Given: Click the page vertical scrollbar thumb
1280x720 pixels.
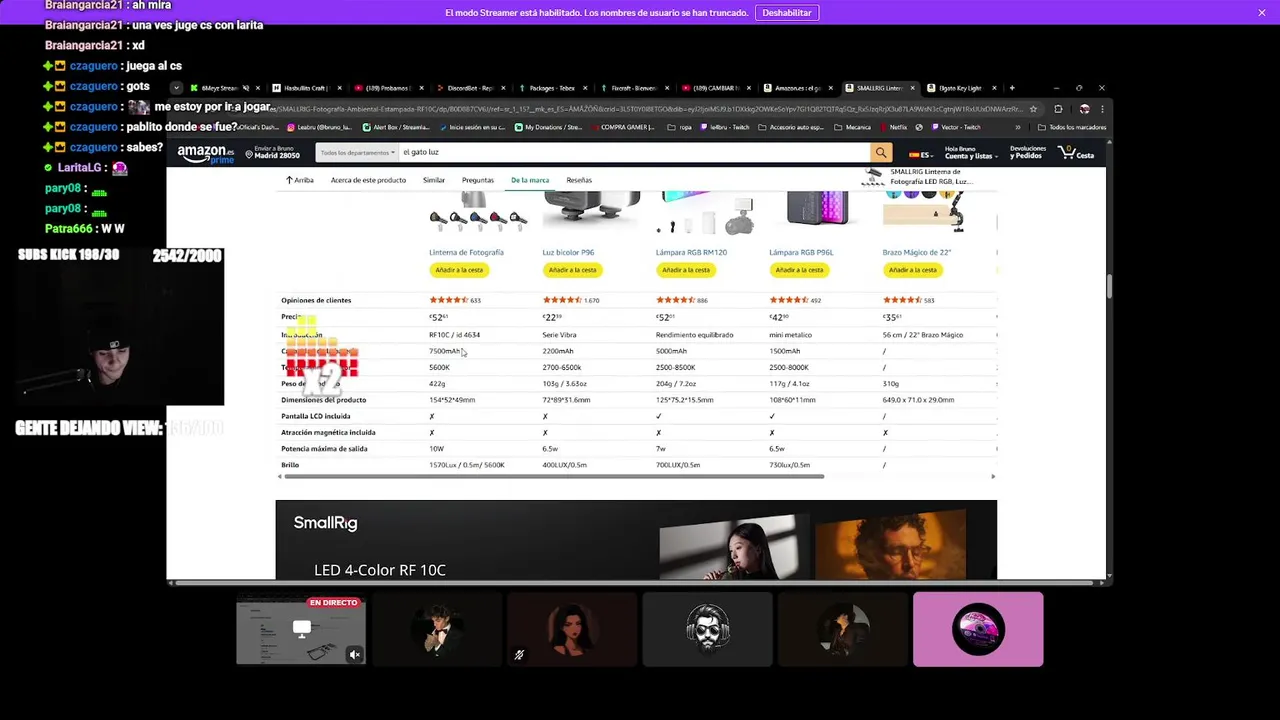Looking at the screenshot, I should coord(1109,285).
